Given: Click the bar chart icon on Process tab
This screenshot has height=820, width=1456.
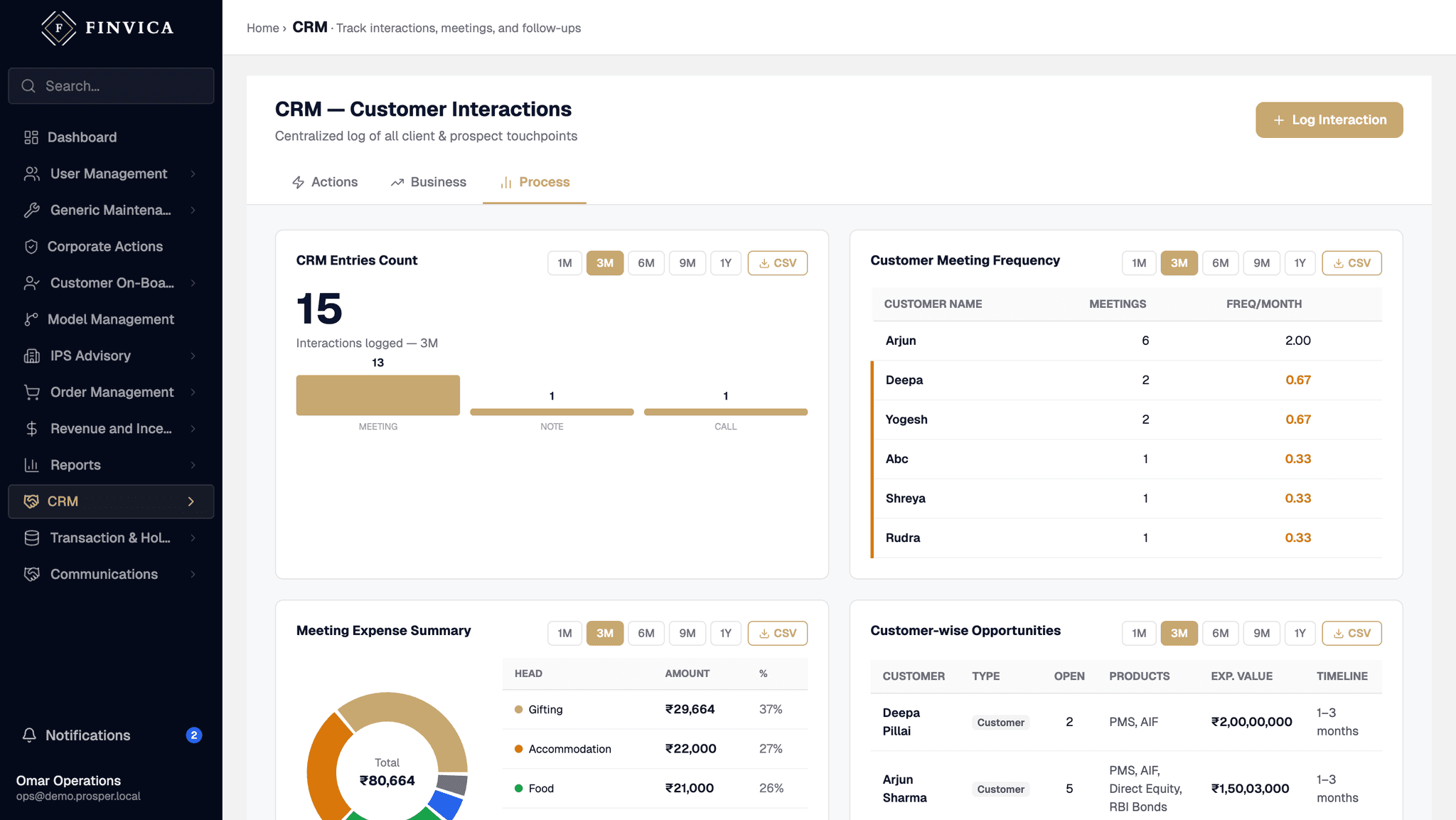Looking at the screenshot, I should 506,183.
